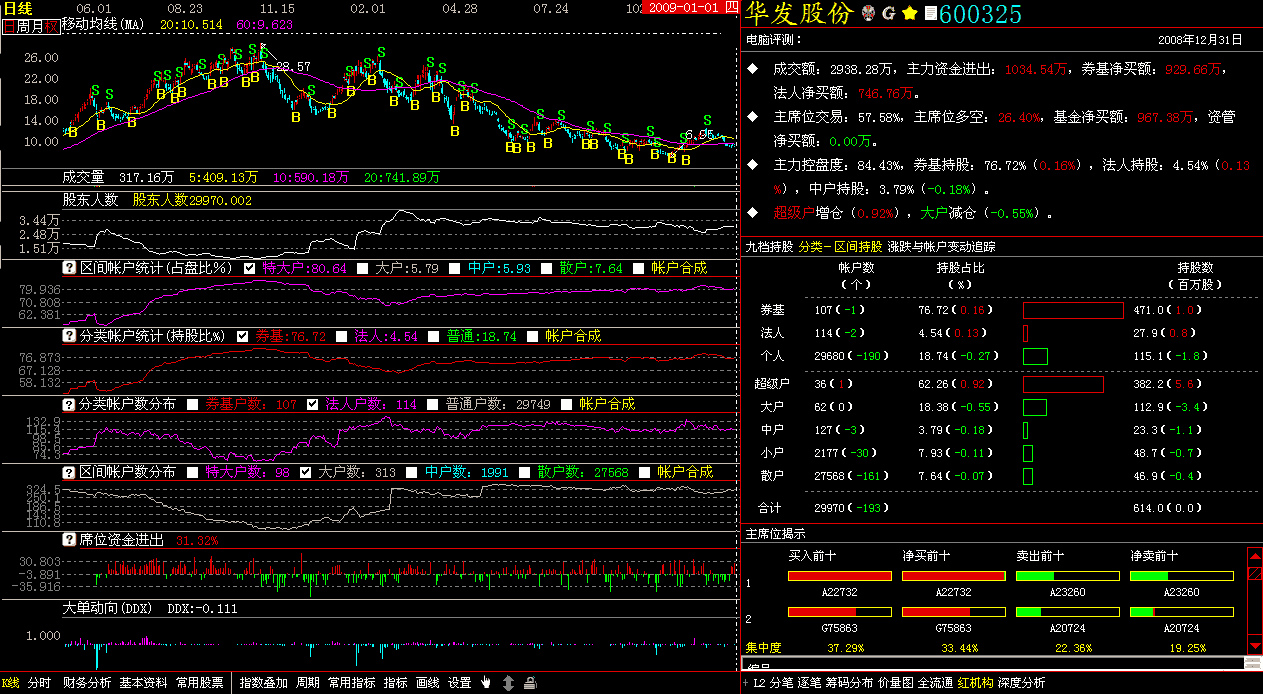Open help icon for 席位资金进出 panel
The width and height of the screenshot is (1263, 694).
coord(69,540)
